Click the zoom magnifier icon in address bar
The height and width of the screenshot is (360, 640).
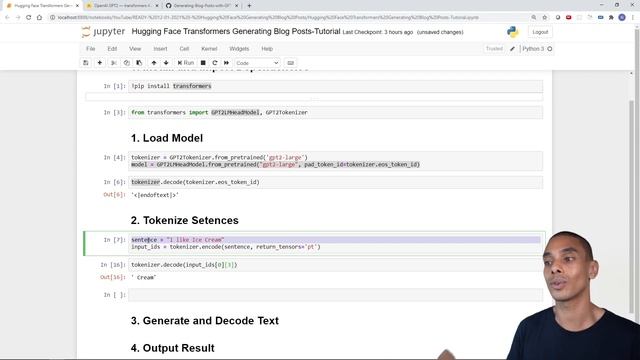coord(534,18)
